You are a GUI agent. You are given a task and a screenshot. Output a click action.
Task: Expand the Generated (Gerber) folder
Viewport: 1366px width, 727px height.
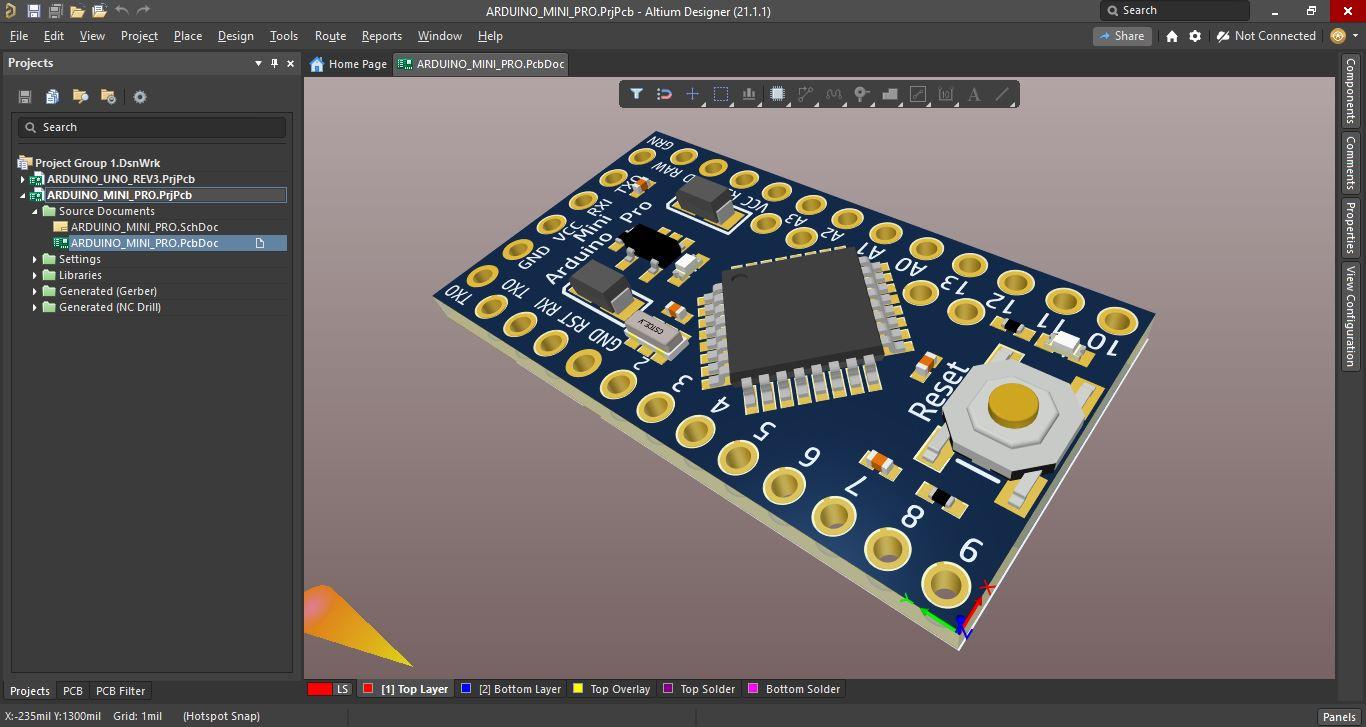pos(35,291)
